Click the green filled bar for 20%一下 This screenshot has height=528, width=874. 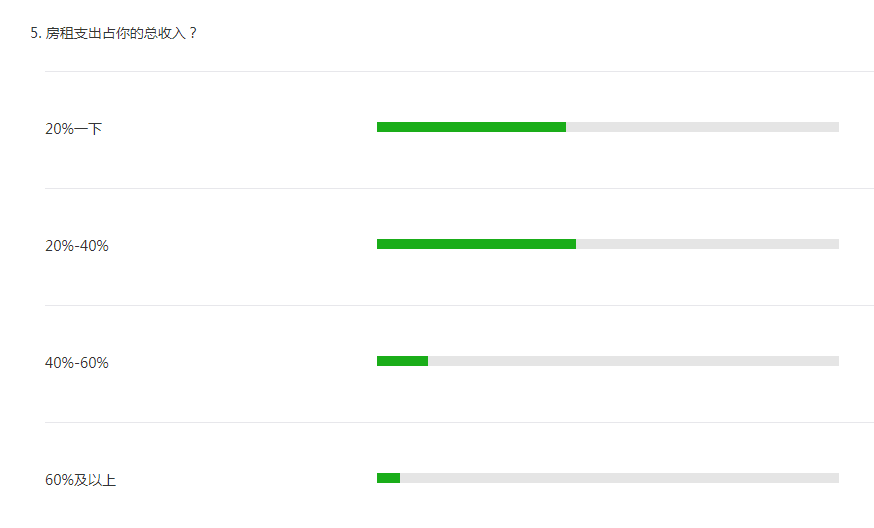pos(472,127)
